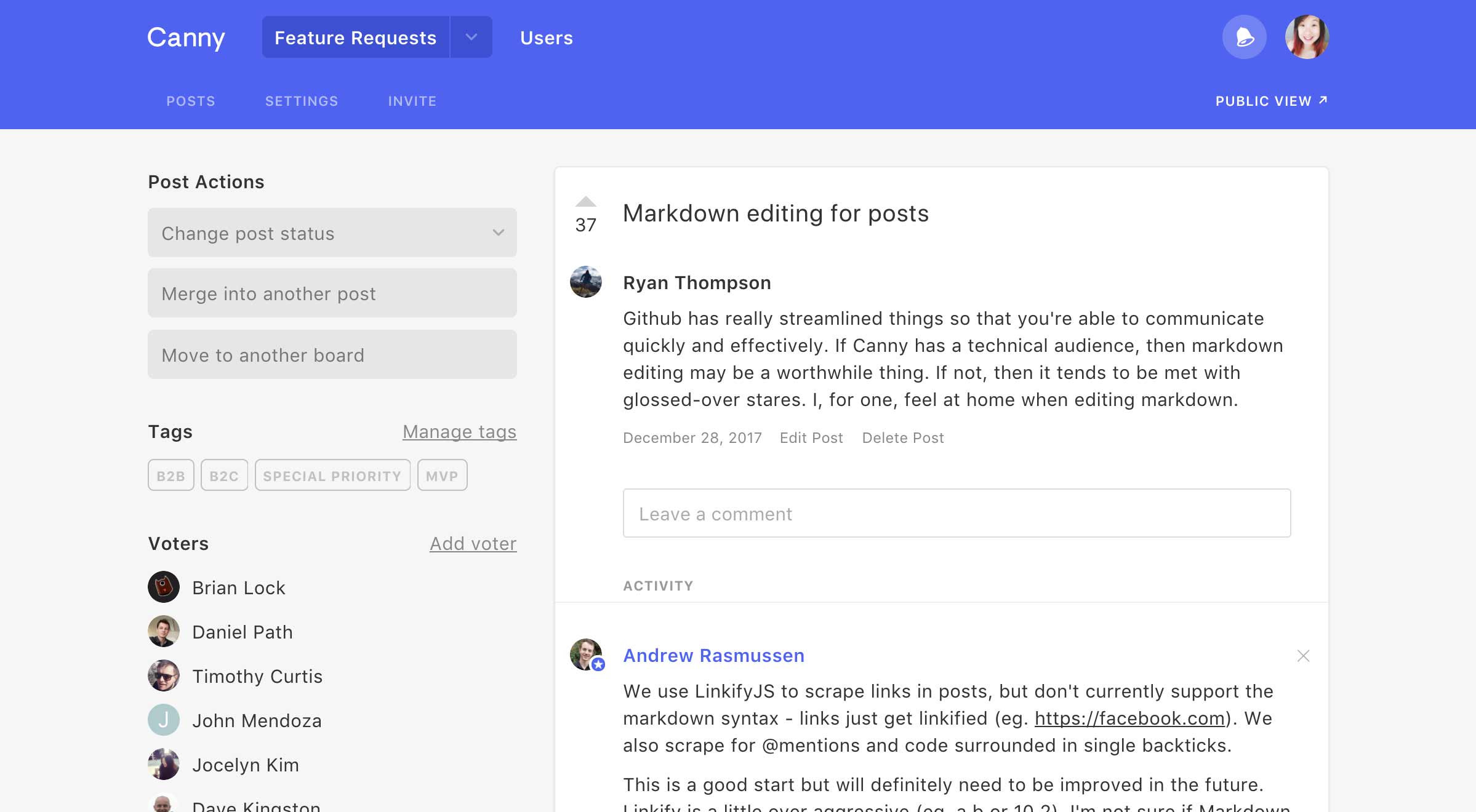Viewport: 1476px width, 812px height.
Task: Select voter name Timothy Curtis
Action: pos(257,677)
